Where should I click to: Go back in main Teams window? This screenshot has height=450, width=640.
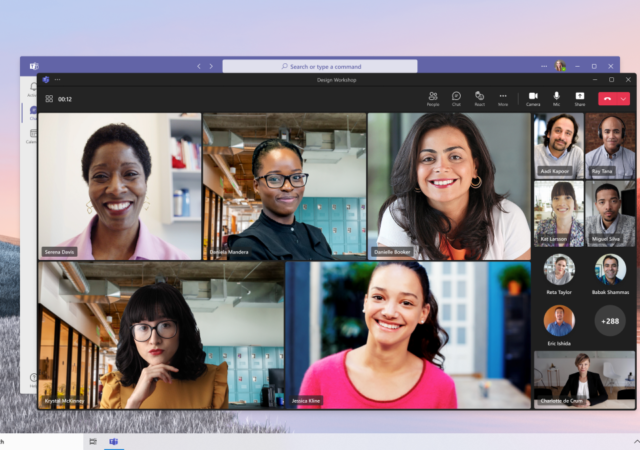coord(199,66)
